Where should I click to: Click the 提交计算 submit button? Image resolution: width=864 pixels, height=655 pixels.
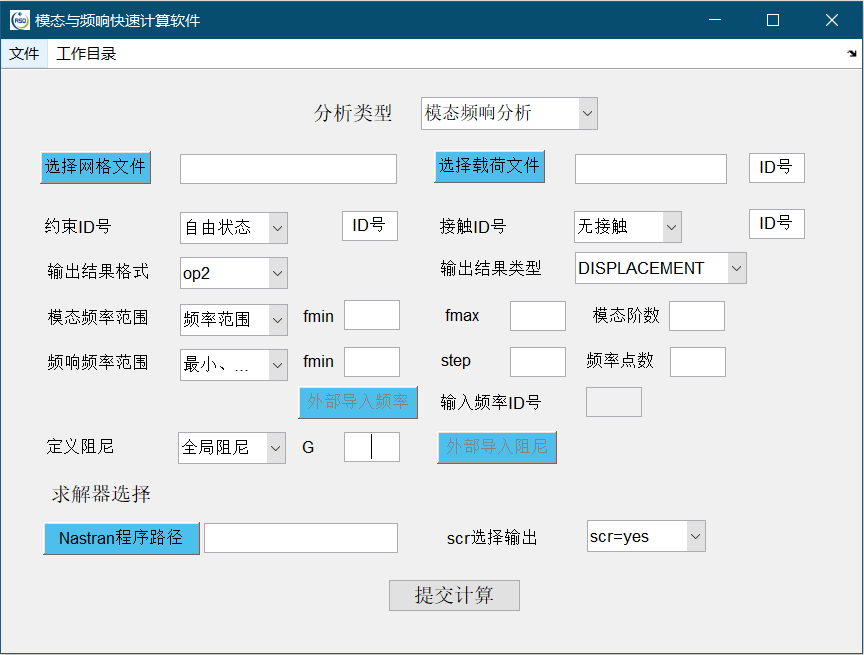point(454,596)
